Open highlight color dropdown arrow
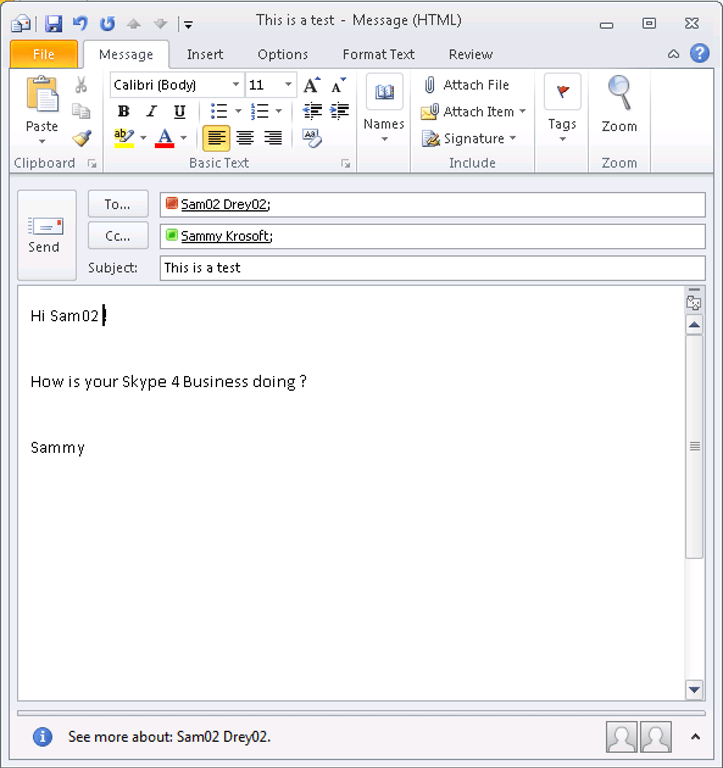 point(143,138)
